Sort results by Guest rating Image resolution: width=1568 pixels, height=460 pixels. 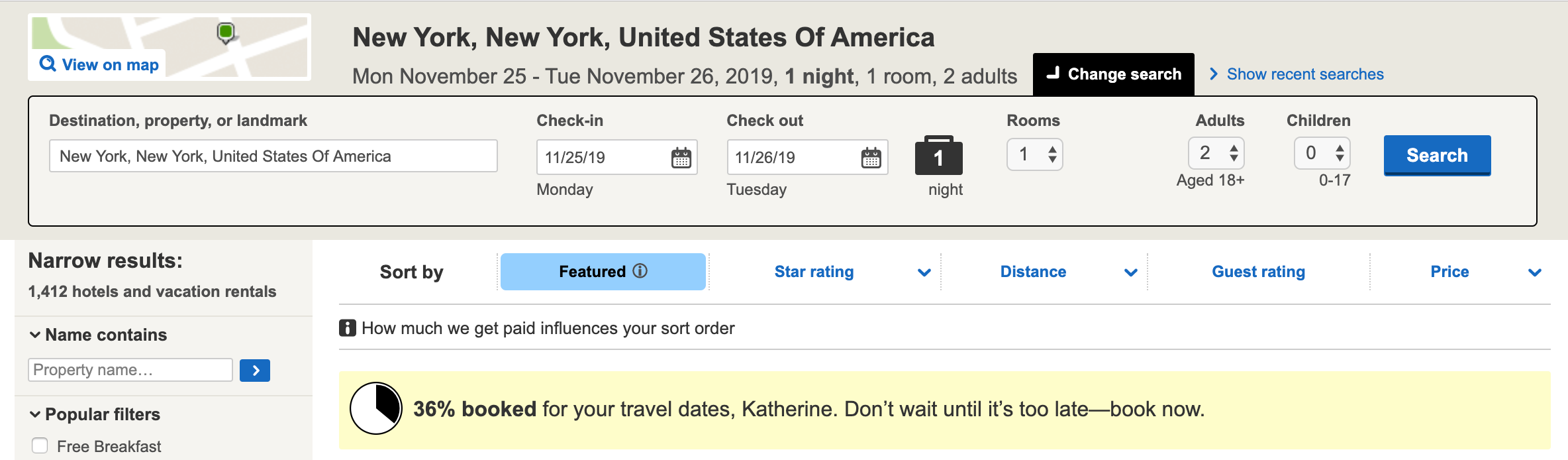(1258, 272)
